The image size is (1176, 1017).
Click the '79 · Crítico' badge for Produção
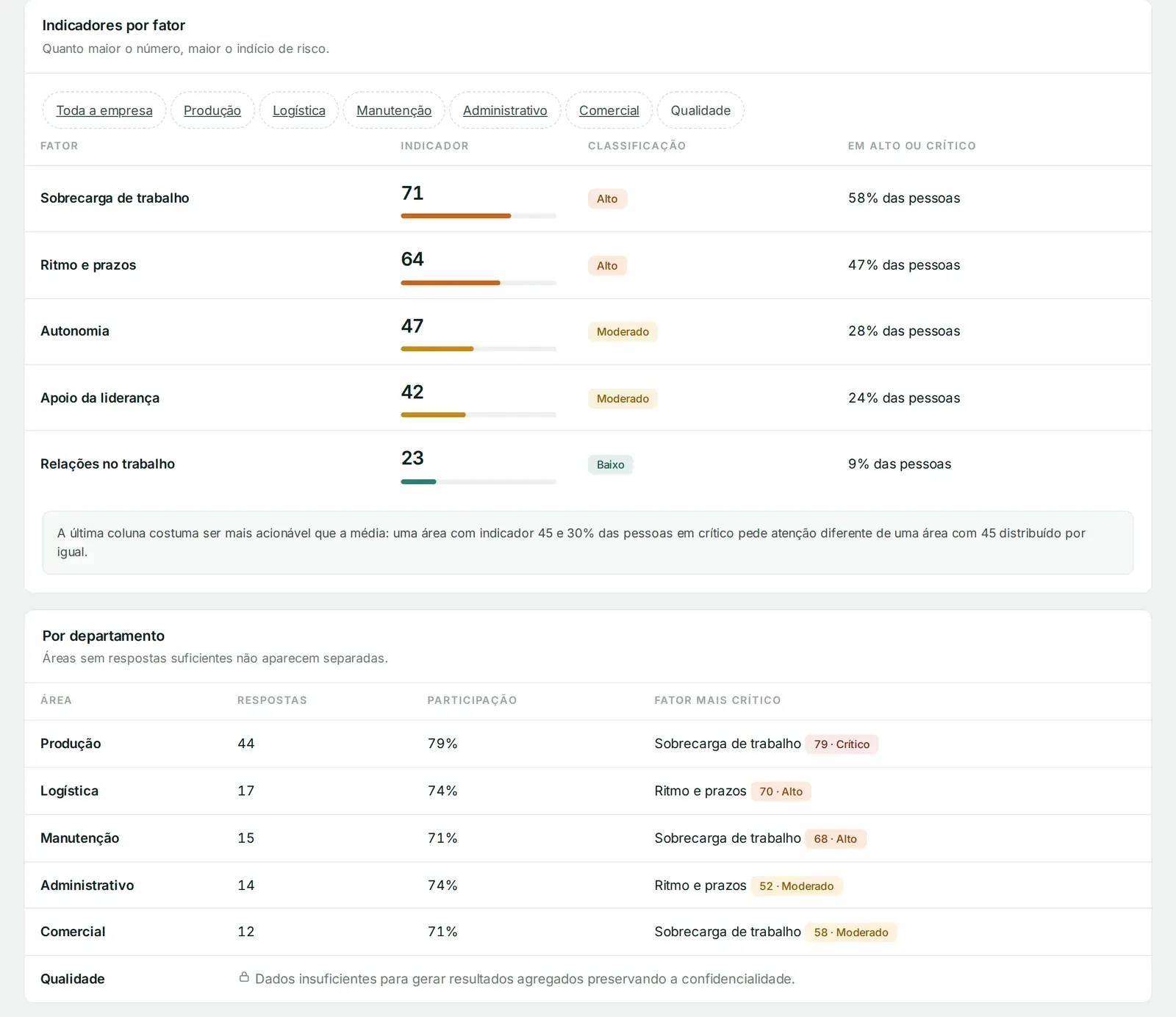(842, 744)
